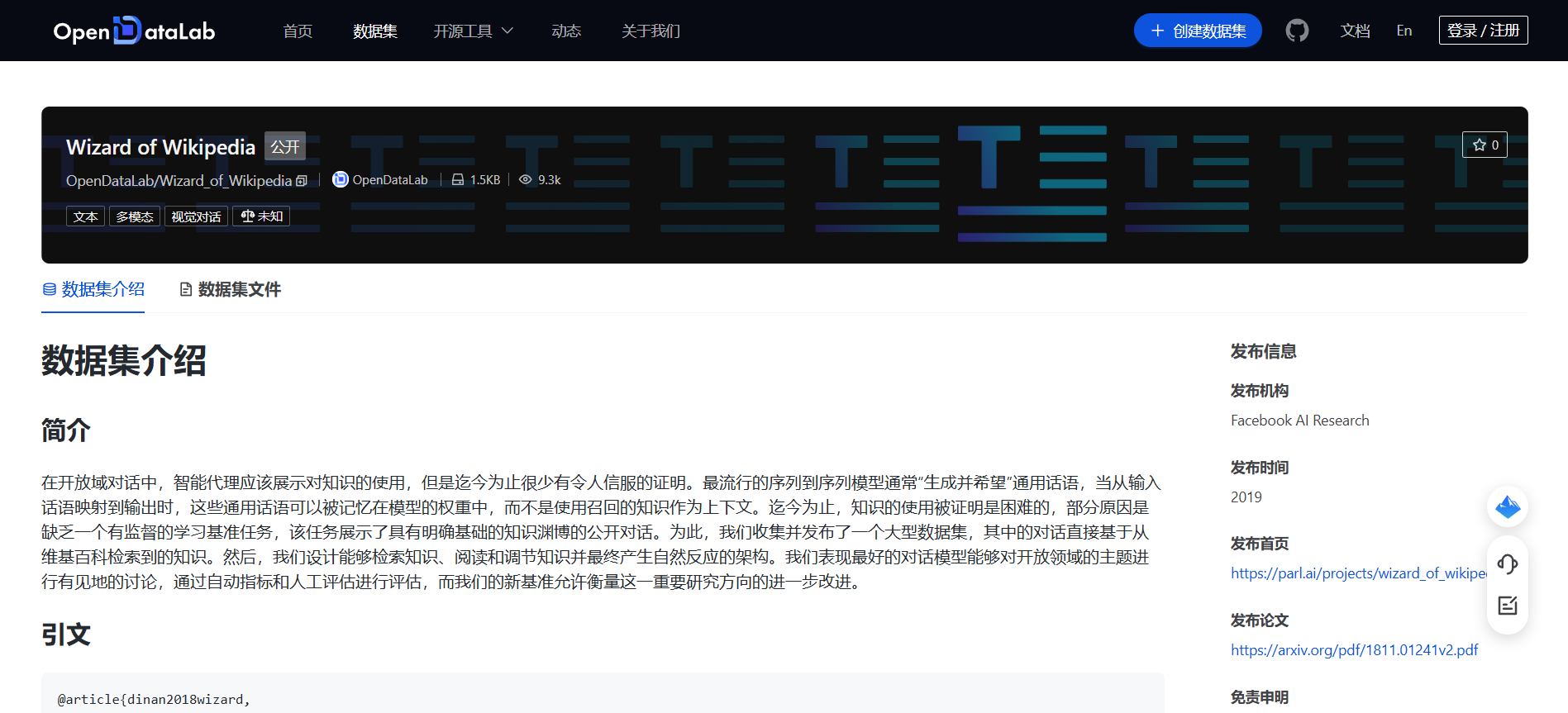This screenshot has height=713, width=1568.
Task: Click the 1.5KB storage size icon
Action: point(458,179)
